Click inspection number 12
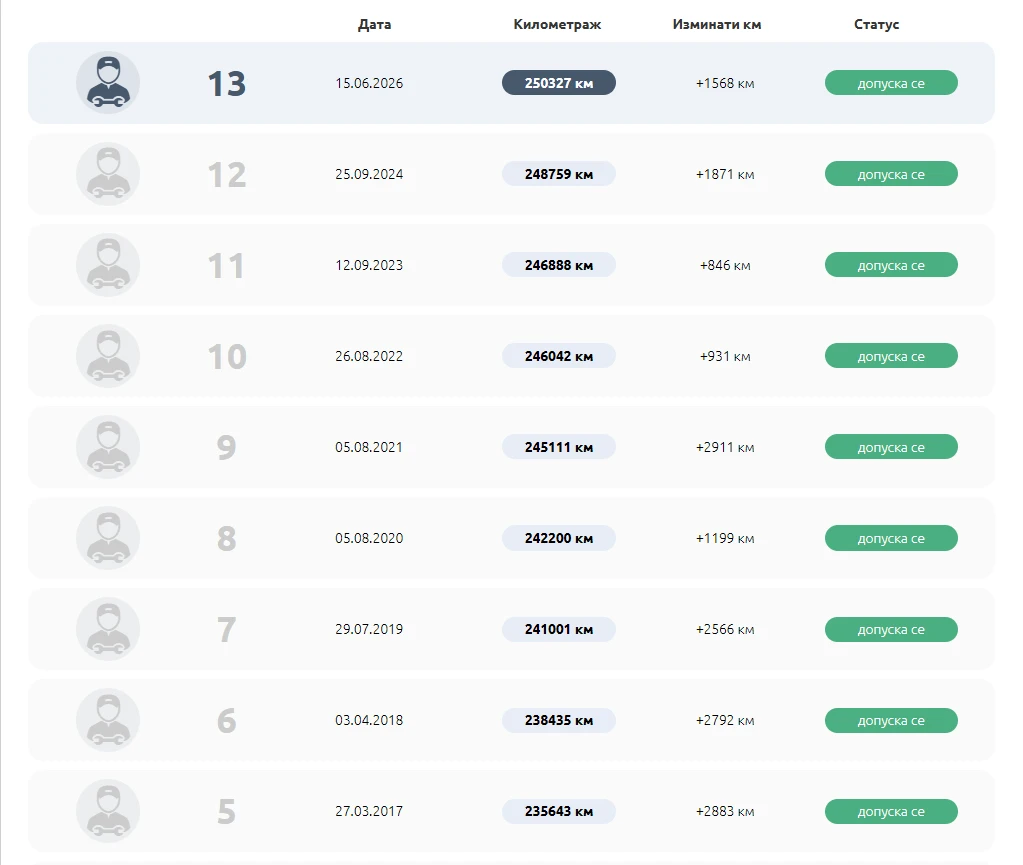Viewport: 1023px width, 865px height. [x=226, y=175]
